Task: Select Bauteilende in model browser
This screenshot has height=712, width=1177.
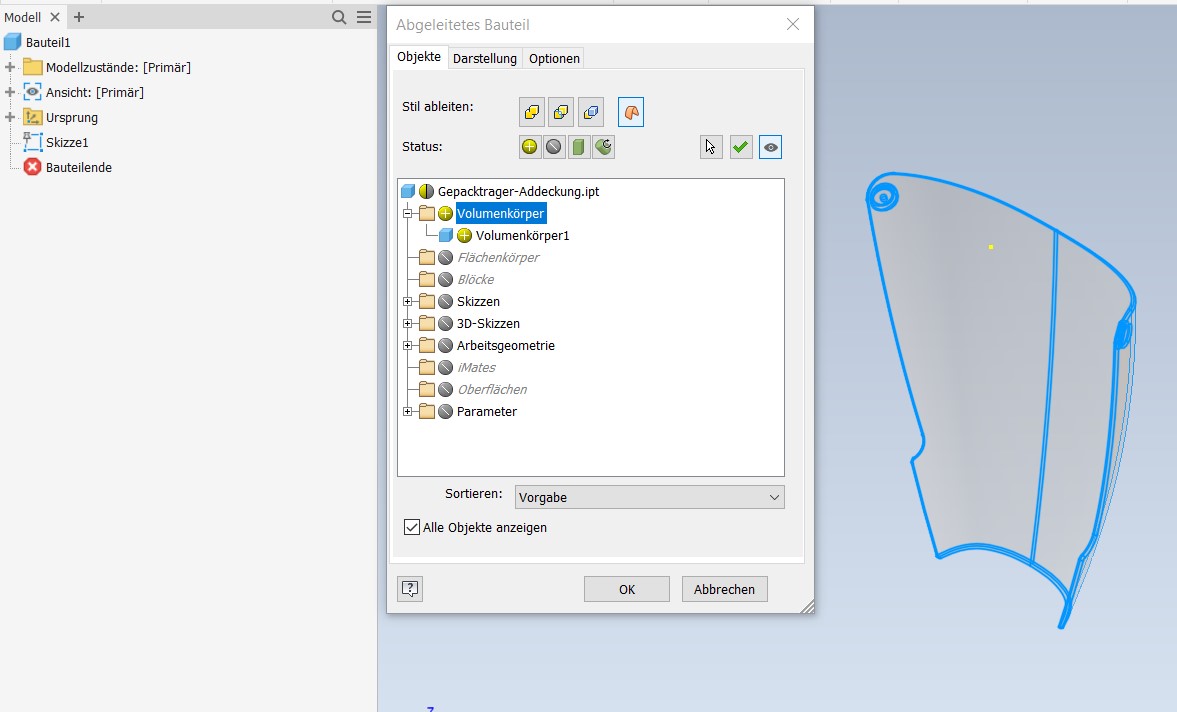Action: click(79, 167)
